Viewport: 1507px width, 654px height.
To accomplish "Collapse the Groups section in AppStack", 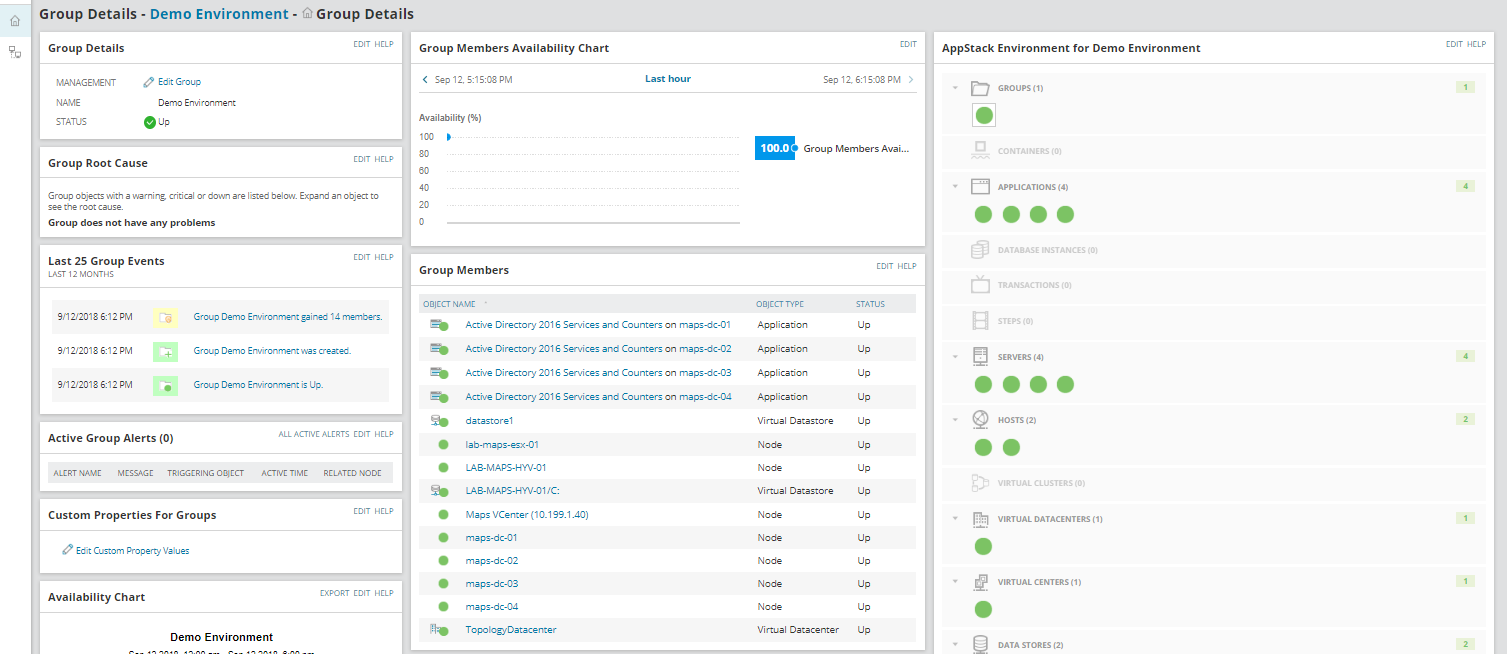I will (955, 88).
